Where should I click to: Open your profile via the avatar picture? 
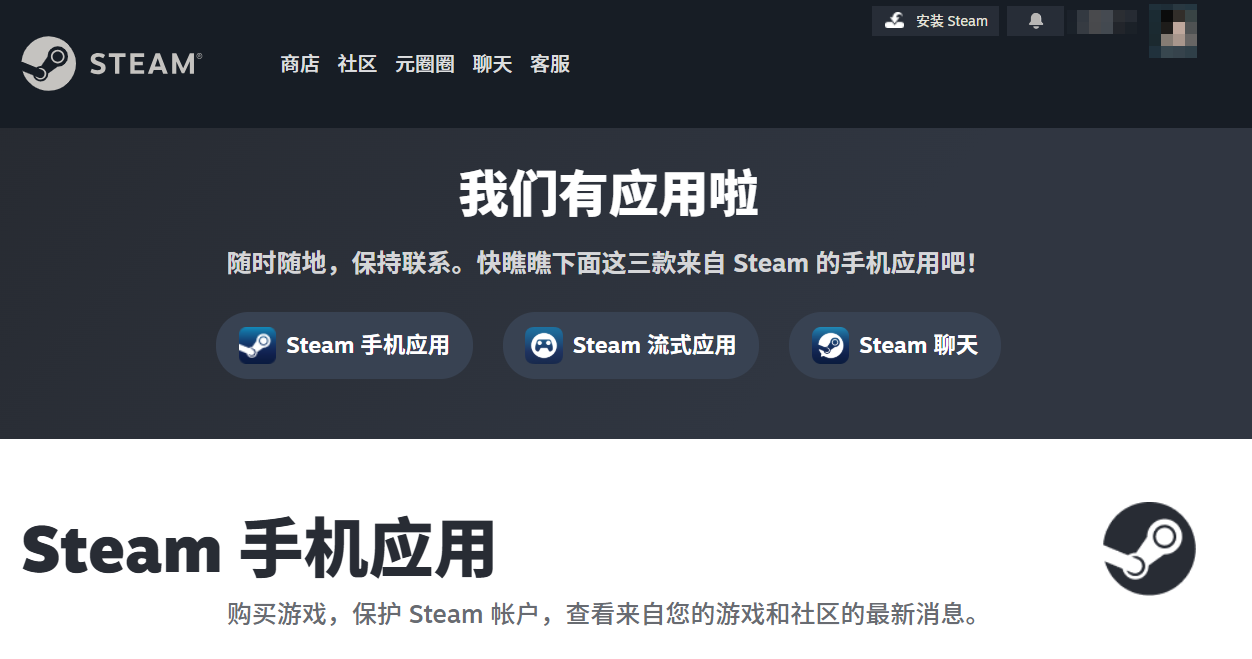tap(1172, 30)
